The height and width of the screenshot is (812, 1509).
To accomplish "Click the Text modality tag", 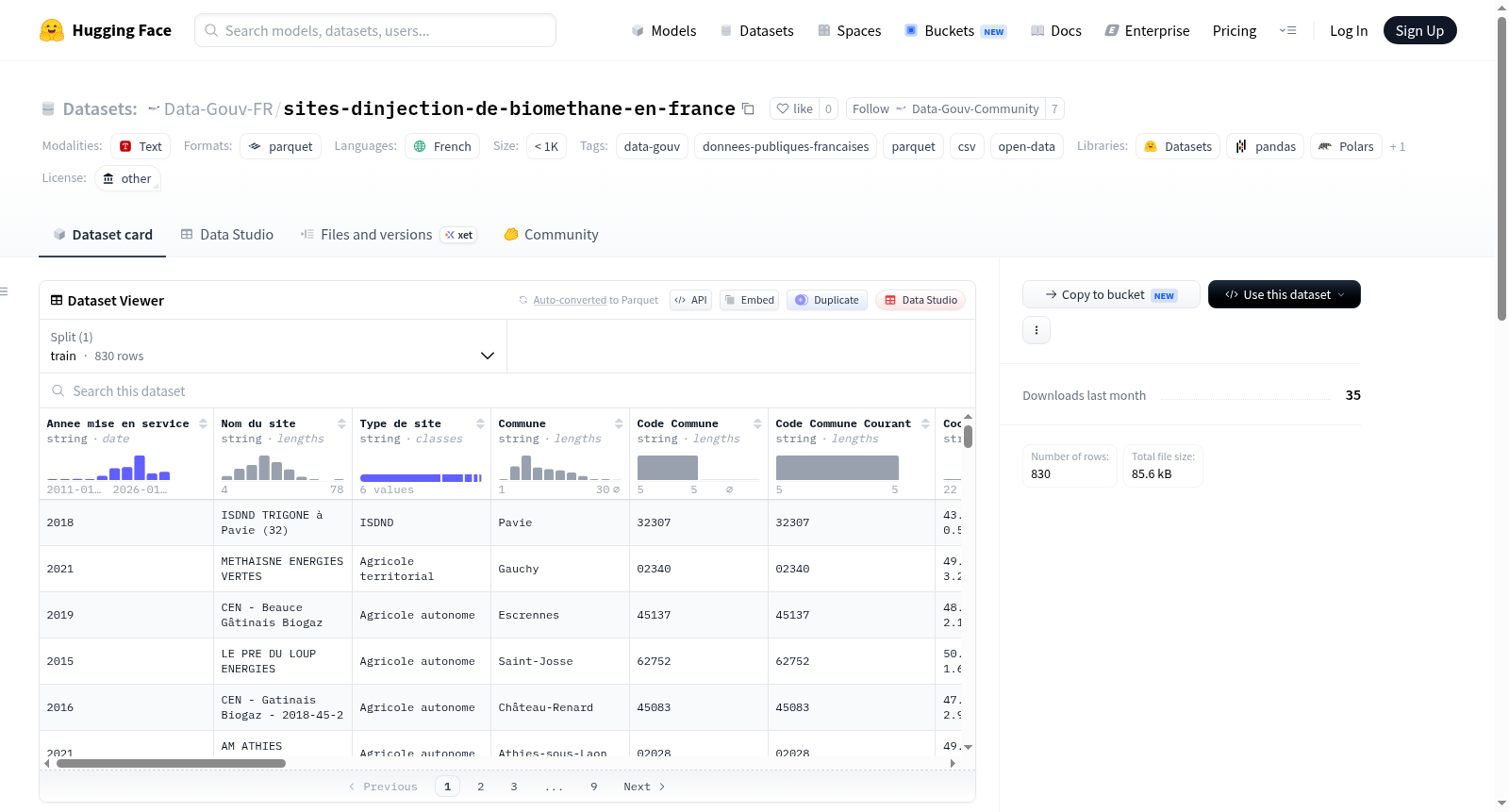I will [141, 146].
